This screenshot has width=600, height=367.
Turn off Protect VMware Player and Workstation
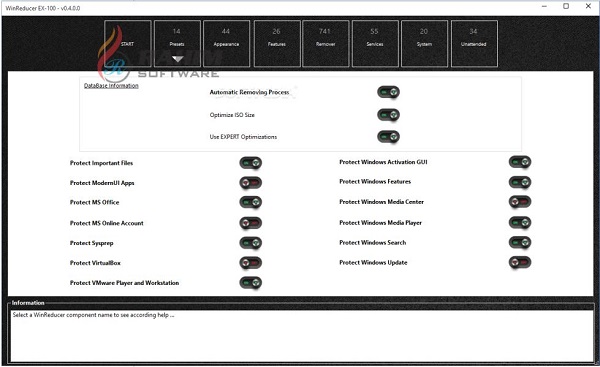(x=251, y=283)
